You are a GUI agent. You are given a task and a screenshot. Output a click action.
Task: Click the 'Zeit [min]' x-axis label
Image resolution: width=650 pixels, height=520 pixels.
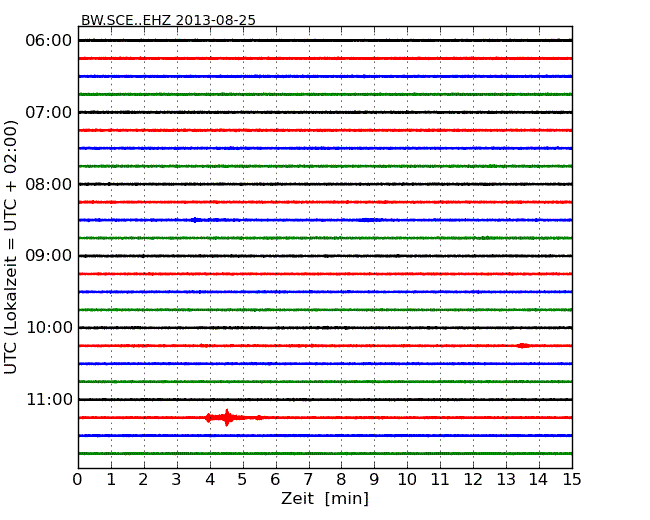click(x=325, y=498)
